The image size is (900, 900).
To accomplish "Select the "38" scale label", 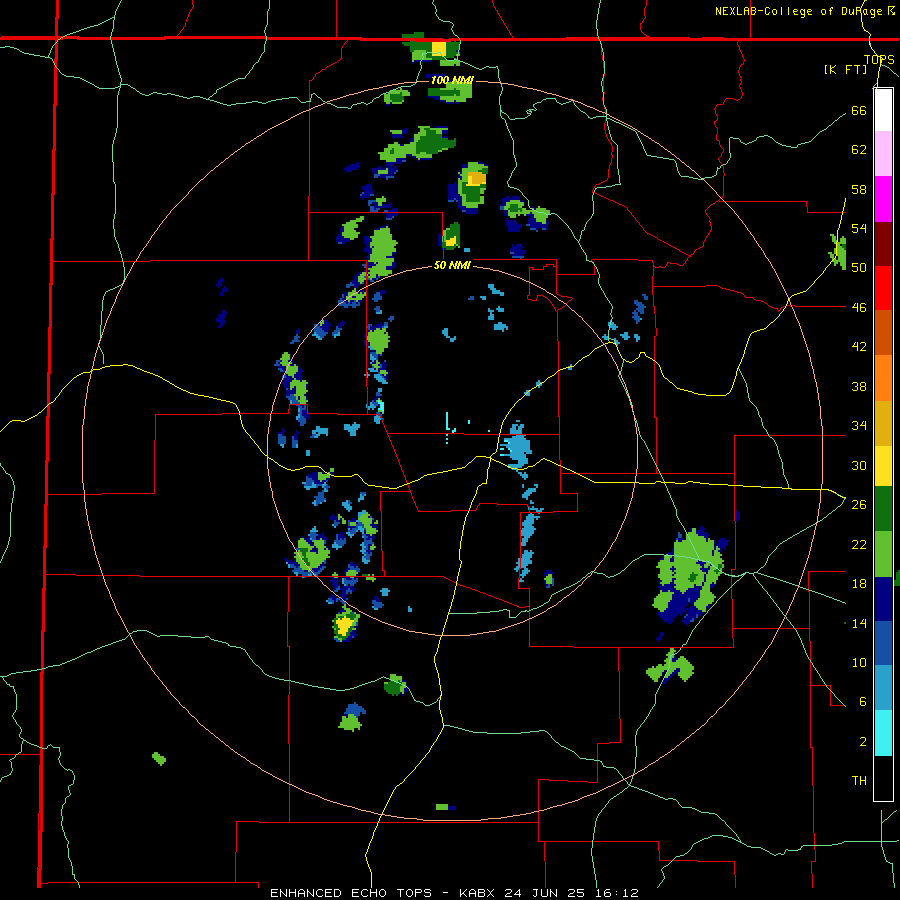I will pyautogui.click(x=859, y=386).
